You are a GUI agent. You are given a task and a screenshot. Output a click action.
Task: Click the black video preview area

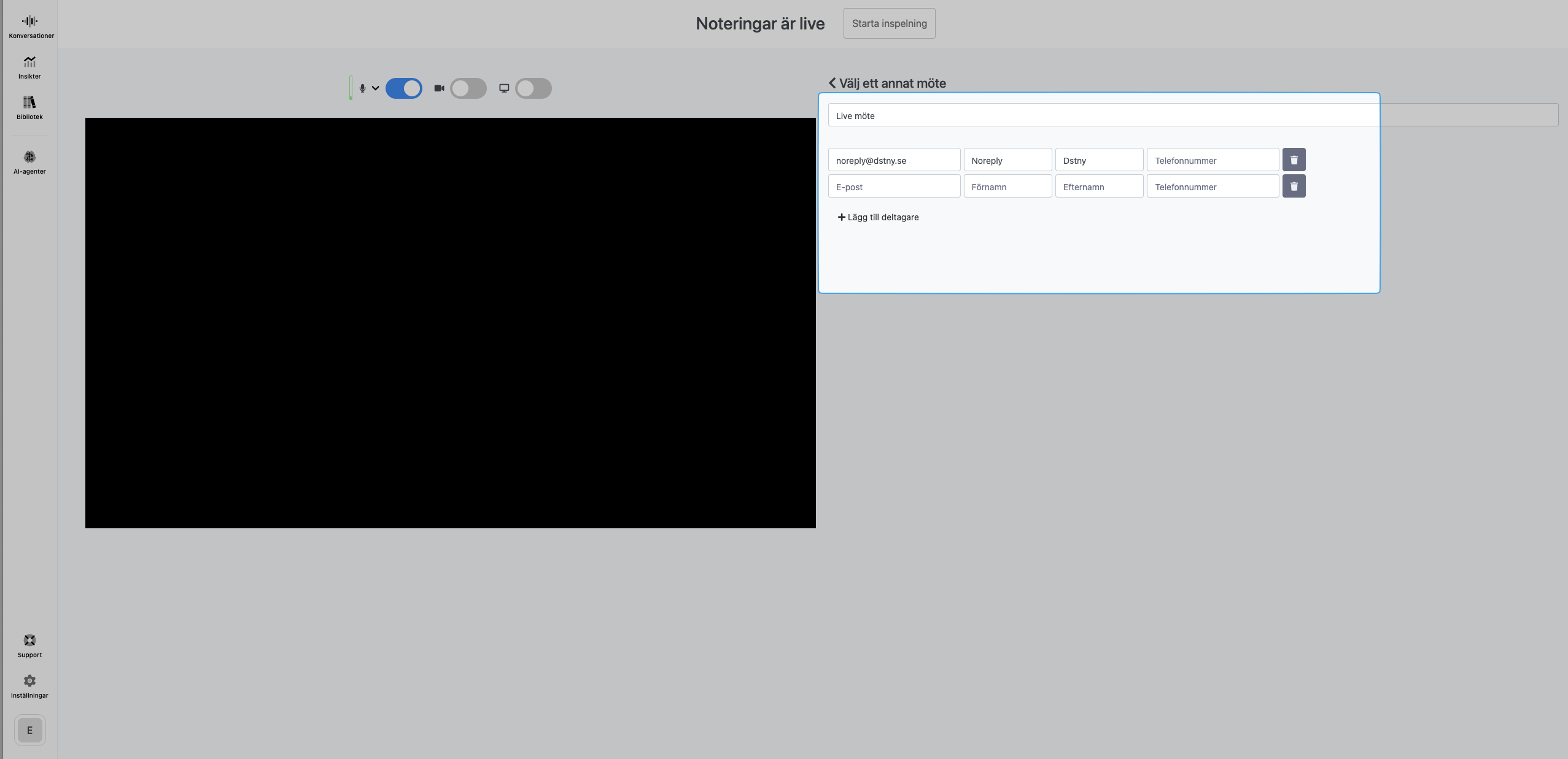click(x=450, y=323)
